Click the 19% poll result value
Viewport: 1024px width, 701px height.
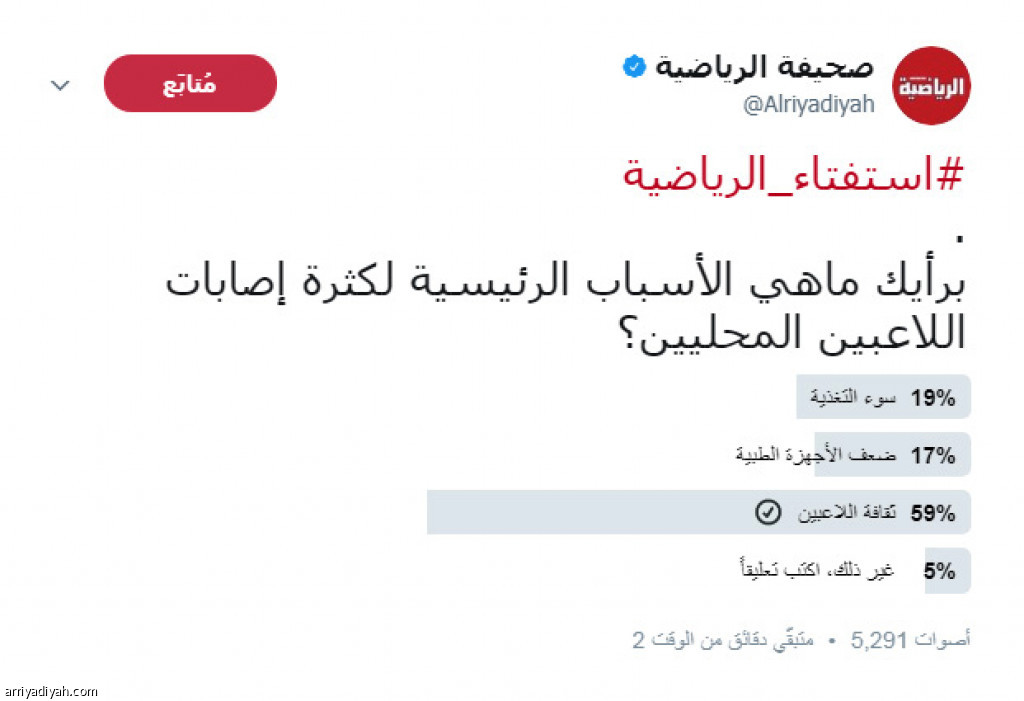click(933, 397)
